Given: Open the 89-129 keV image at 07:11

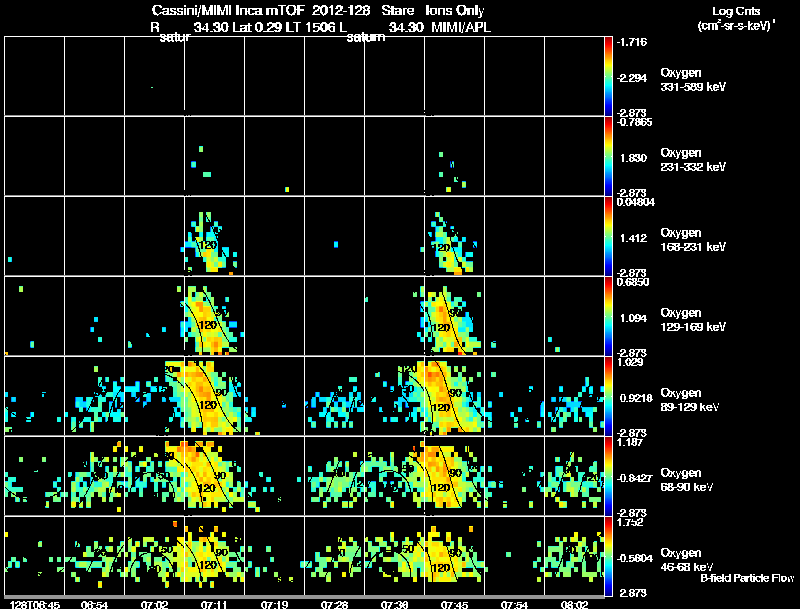Looking at the screenshot, I should 214,396.
